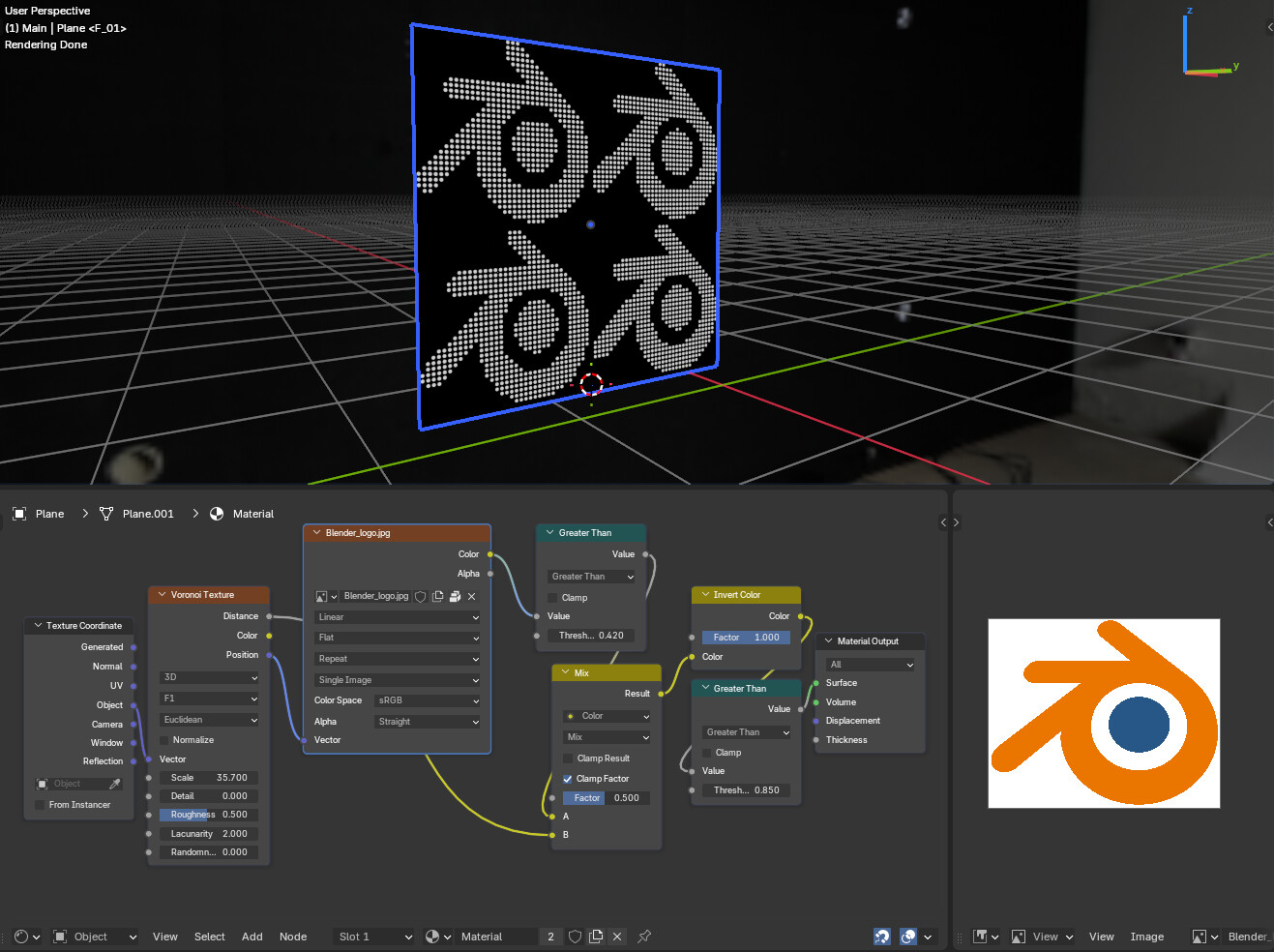Unlink the Material with X icon
The width and height of the screenshot is (1274, 952).
click(x=617, y=937)
